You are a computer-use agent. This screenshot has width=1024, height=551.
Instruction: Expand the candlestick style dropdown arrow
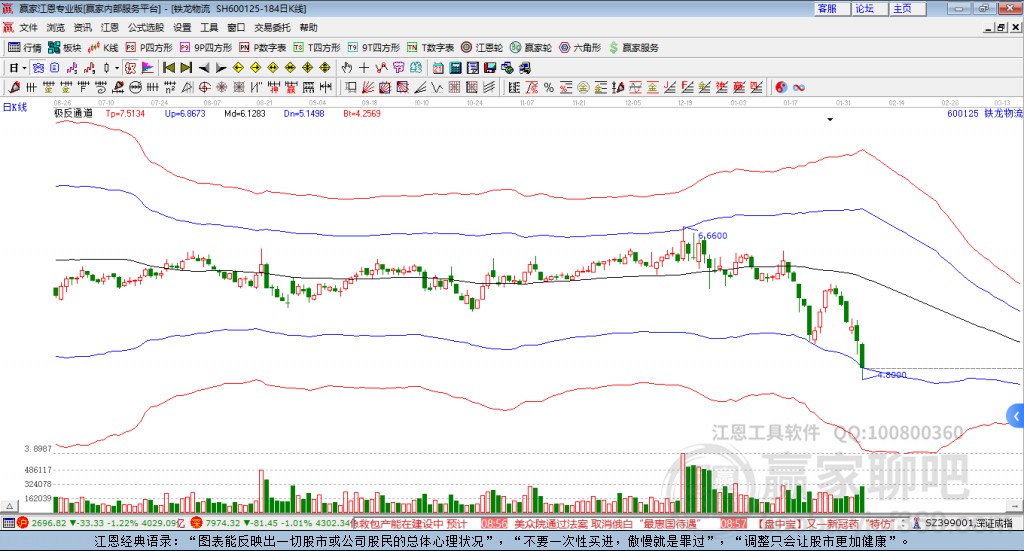[117, 68]
